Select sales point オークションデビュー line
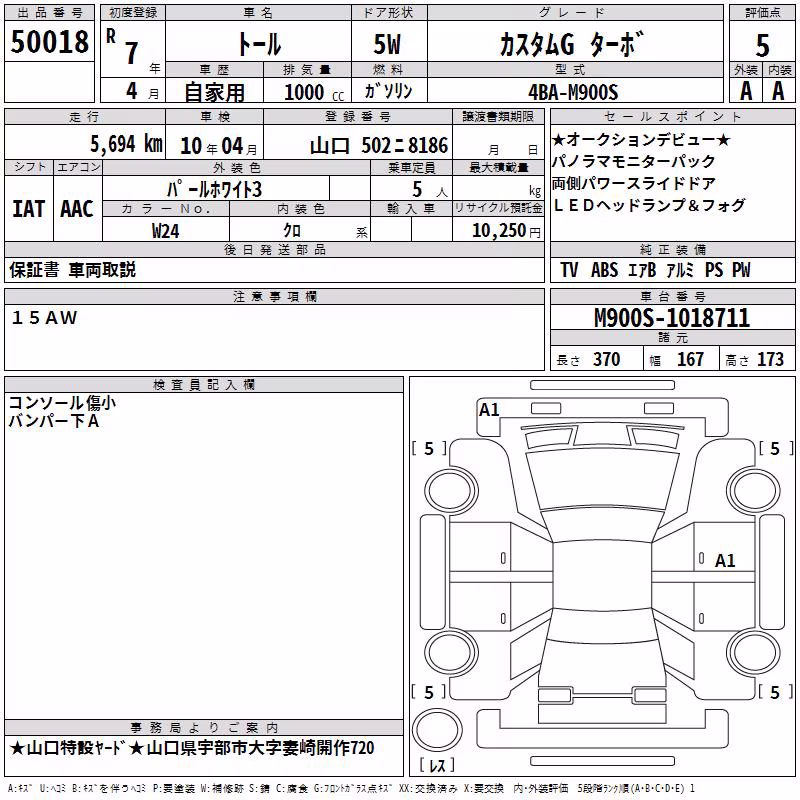 point(641,139)
